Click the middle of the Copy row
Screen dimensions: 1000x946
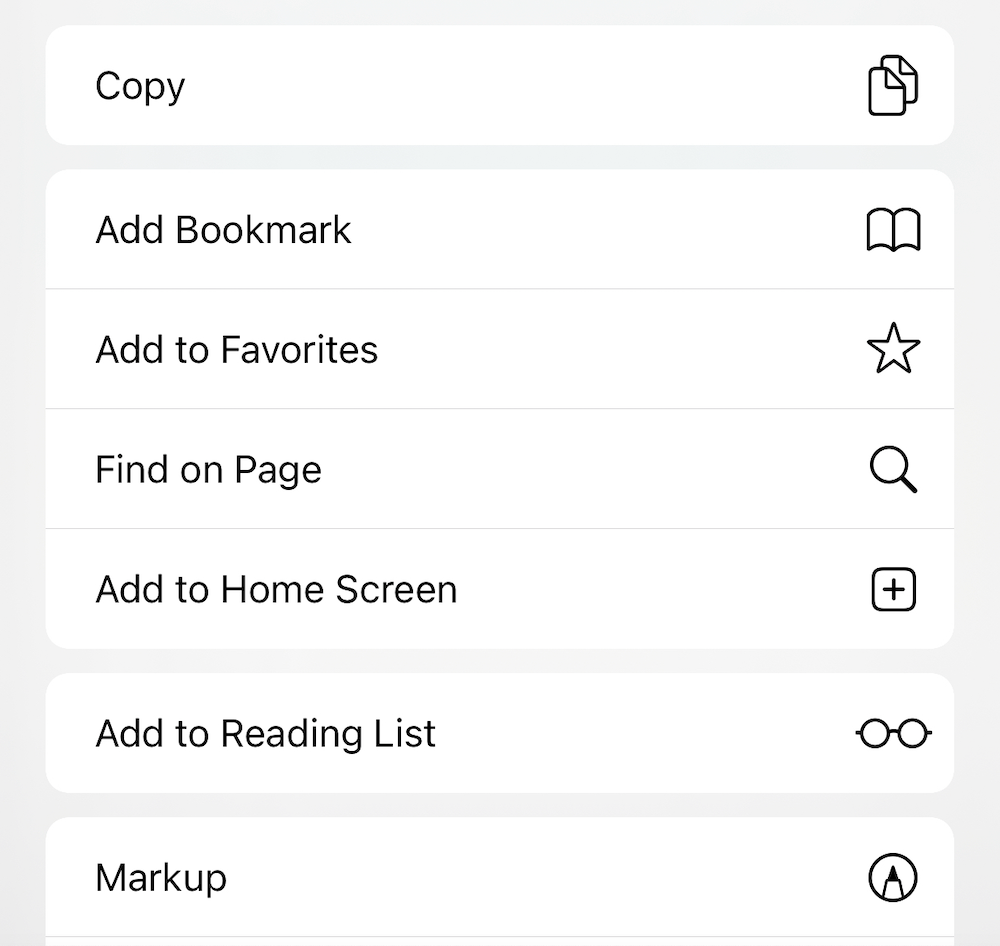coord(500,86)
